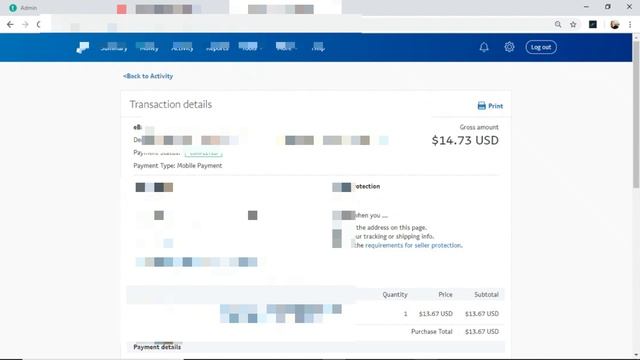Click the Price column header
Viewport: 640px width, 360px height.
click(x=445, y=294)
